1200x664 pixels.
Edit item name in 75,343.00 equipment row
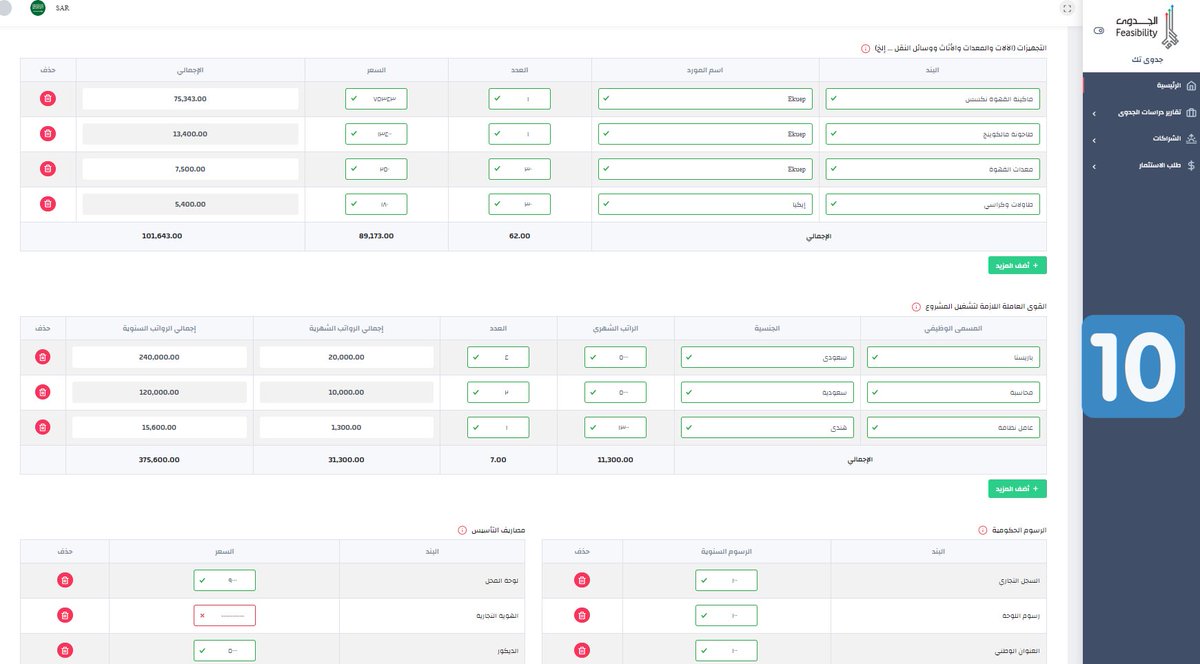tap(933, 99)
